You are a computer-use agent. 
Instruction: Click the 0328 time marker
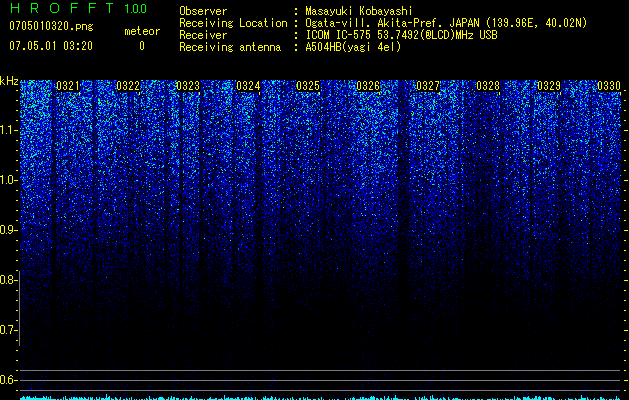tap(488, 86)
